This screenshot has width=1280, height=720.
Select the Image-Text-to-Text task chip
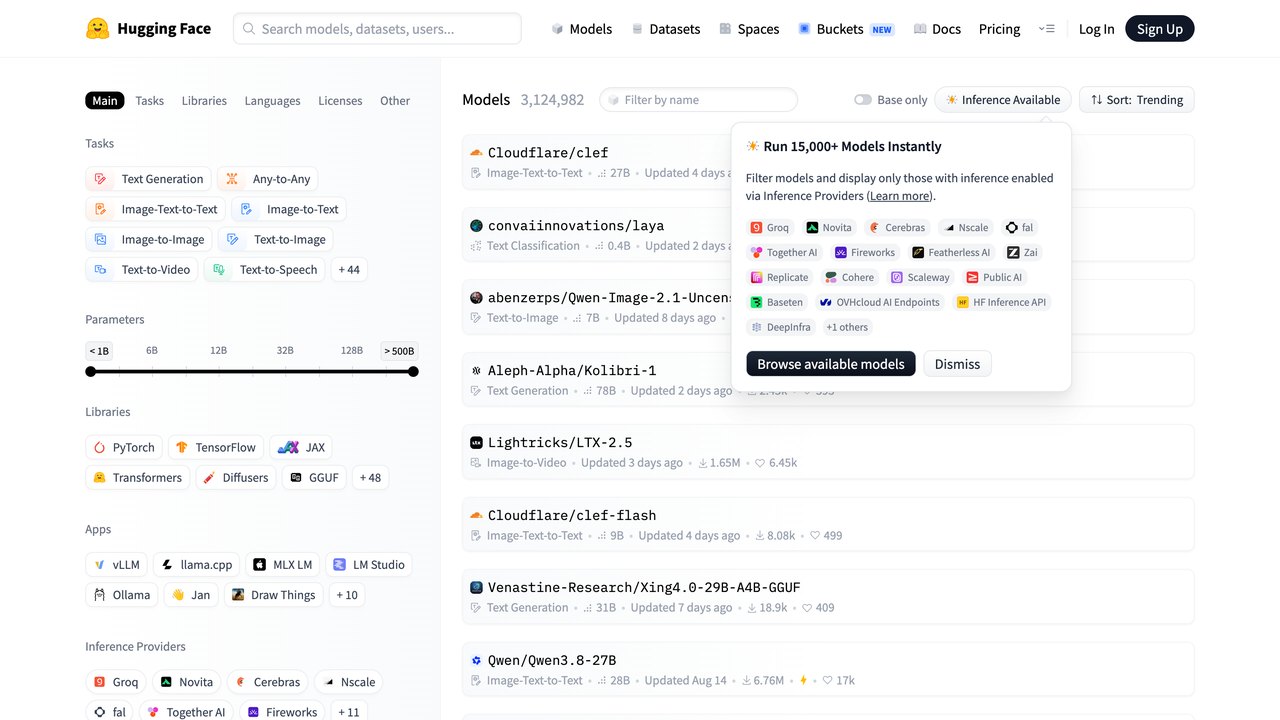(x=155, y=209)
